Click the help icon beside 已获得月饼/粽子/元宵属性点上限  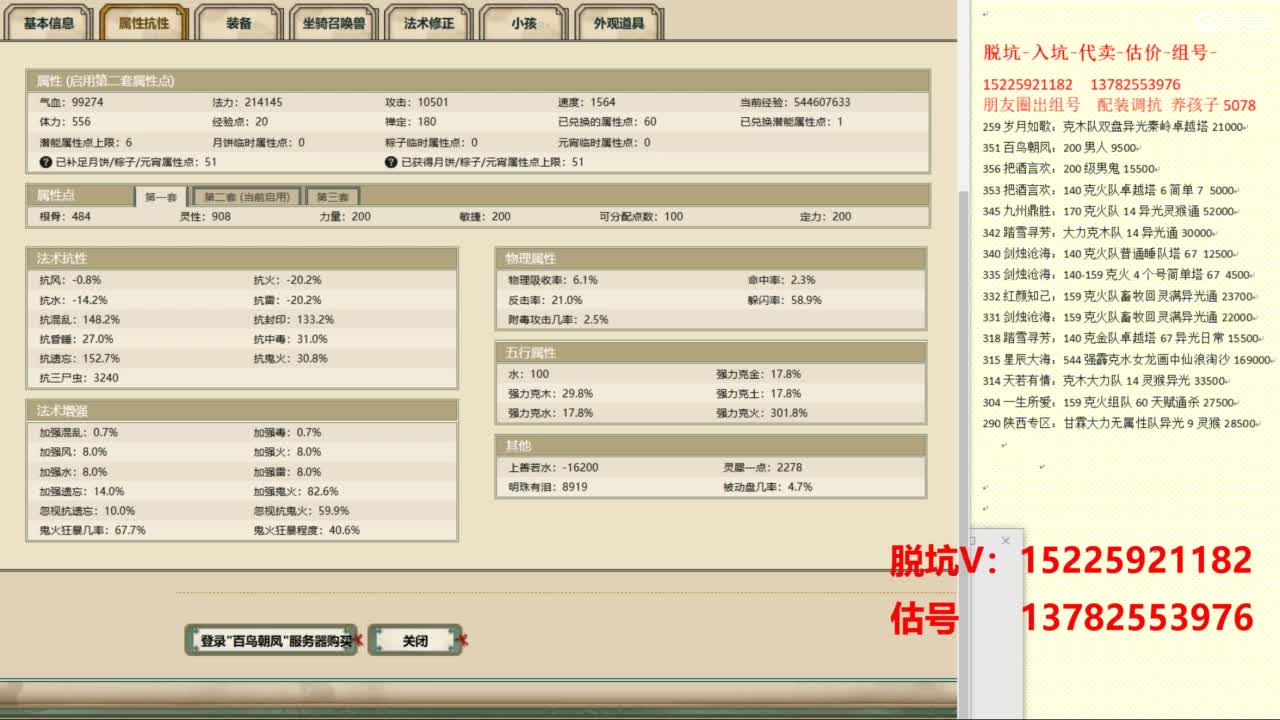391,162
